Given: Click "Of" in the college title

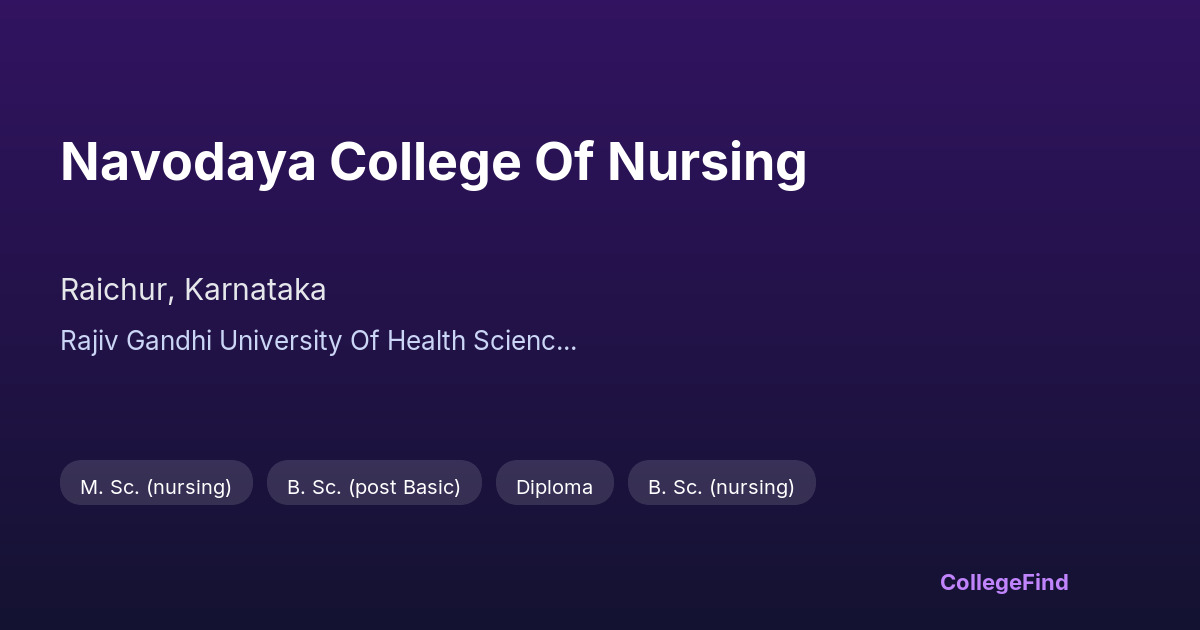Looking at the screenshot, I should (563, 162).
